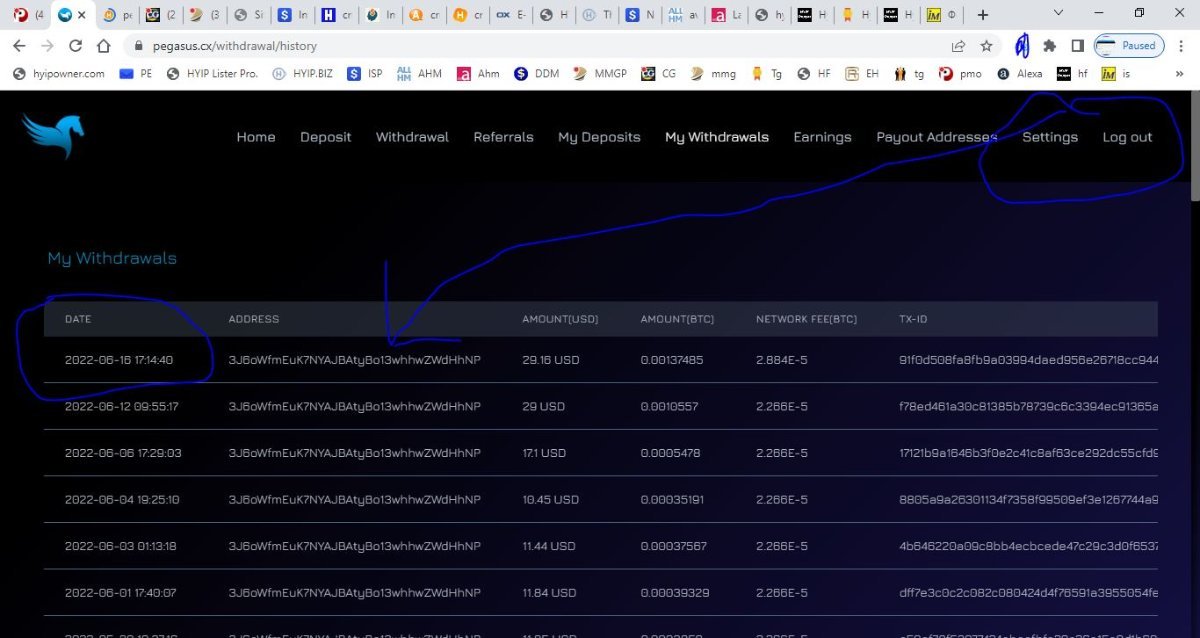The width and height of the screenshot is (1200, 638).
Task: Click the Pegasus winged horse logo
Action: click(x=54, y=136)
